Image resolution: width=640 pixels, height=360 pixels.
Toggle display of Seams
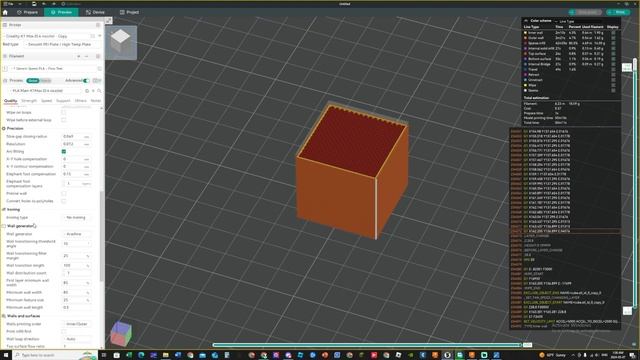click(x=613, y=90)
